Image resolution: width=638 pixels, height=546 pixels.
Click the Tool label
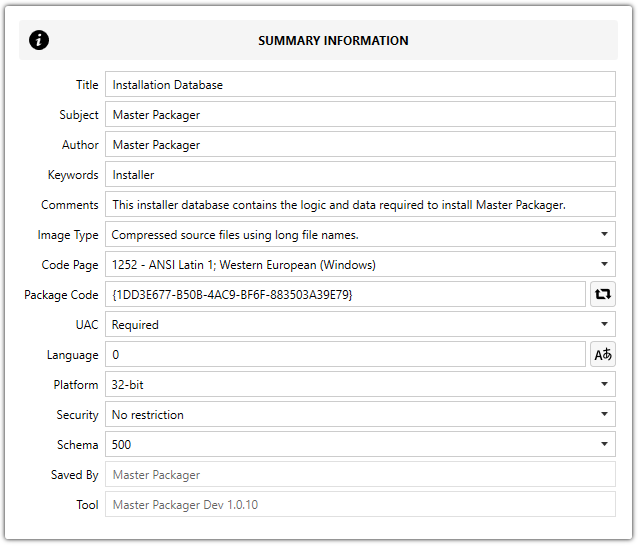pos(87,505)
